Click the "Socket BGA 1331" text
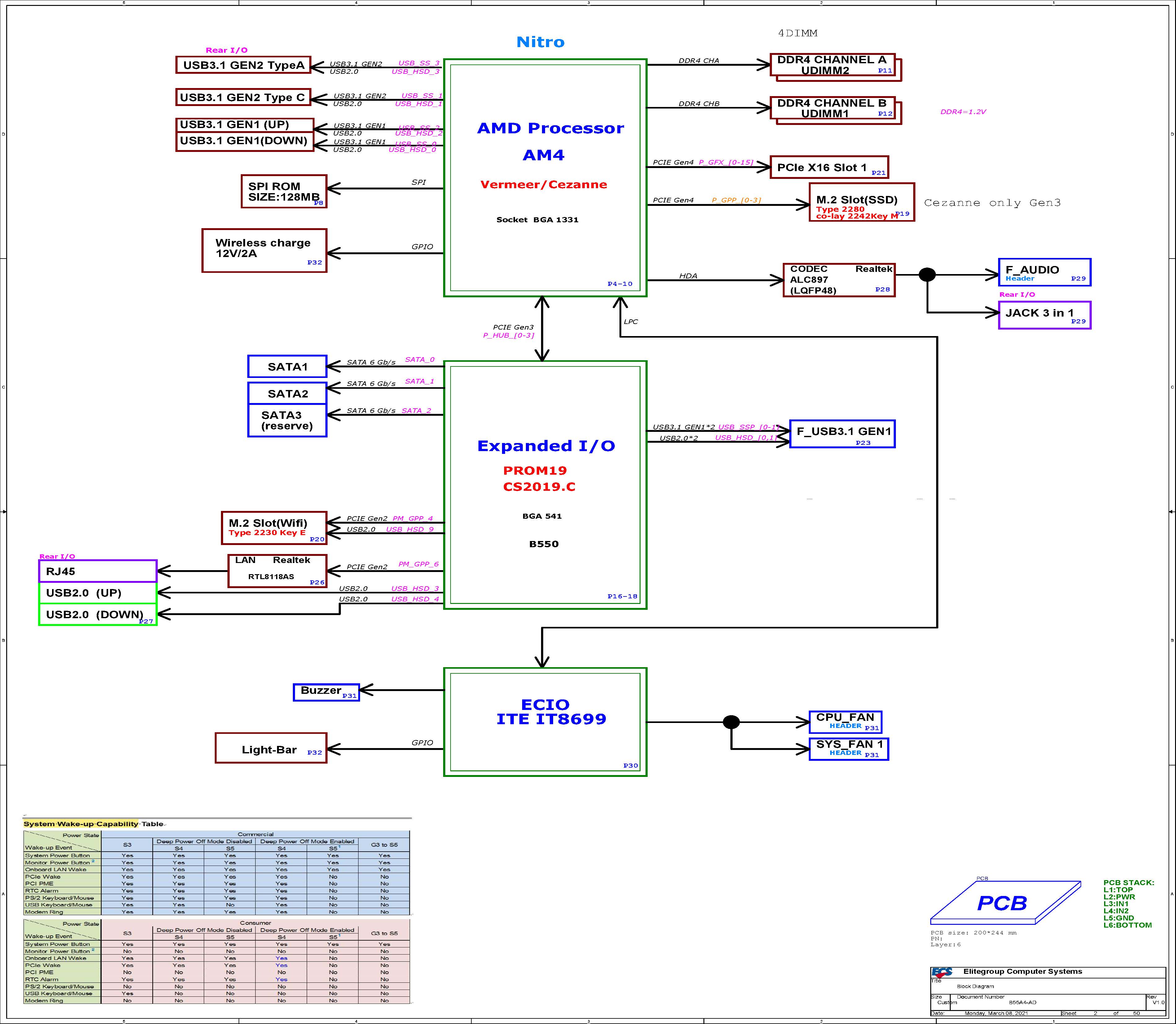Image resolution: width=1176 pixels, height=1024 pixels. (537, 219)
